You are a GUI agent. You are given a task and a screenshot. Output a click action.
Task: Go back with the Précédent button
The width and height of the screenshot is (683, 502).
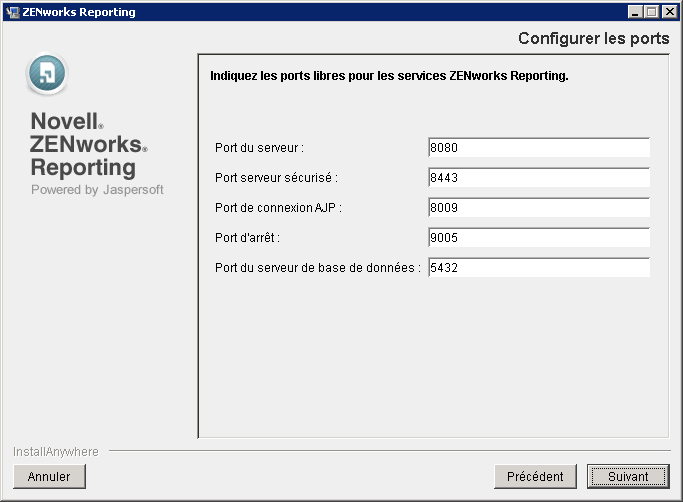click(535, 476)
